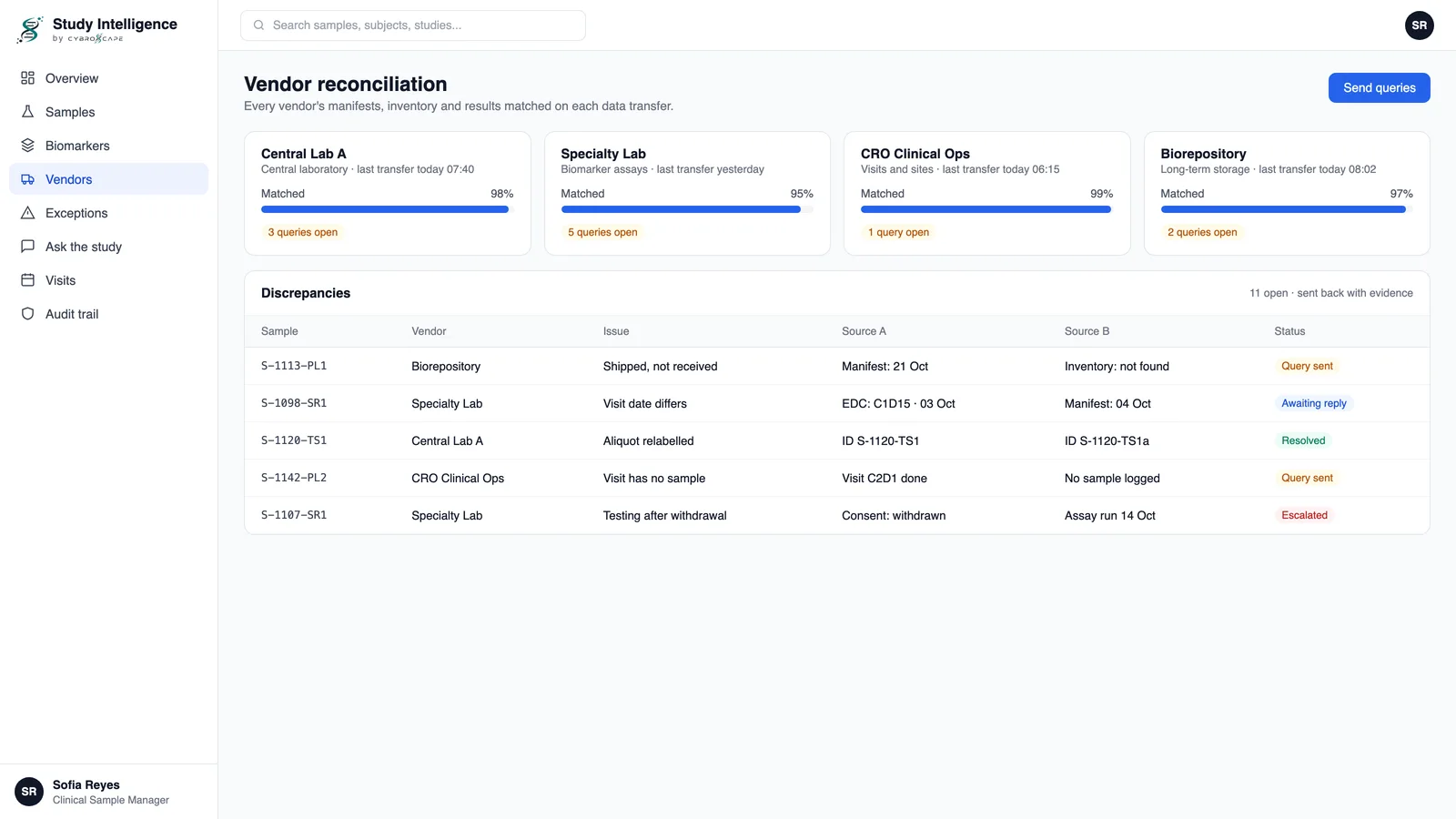Click the Biomarkers layers icon
Image resolution: width=1456 pixels, height=819 pixels.
(27, 146)
